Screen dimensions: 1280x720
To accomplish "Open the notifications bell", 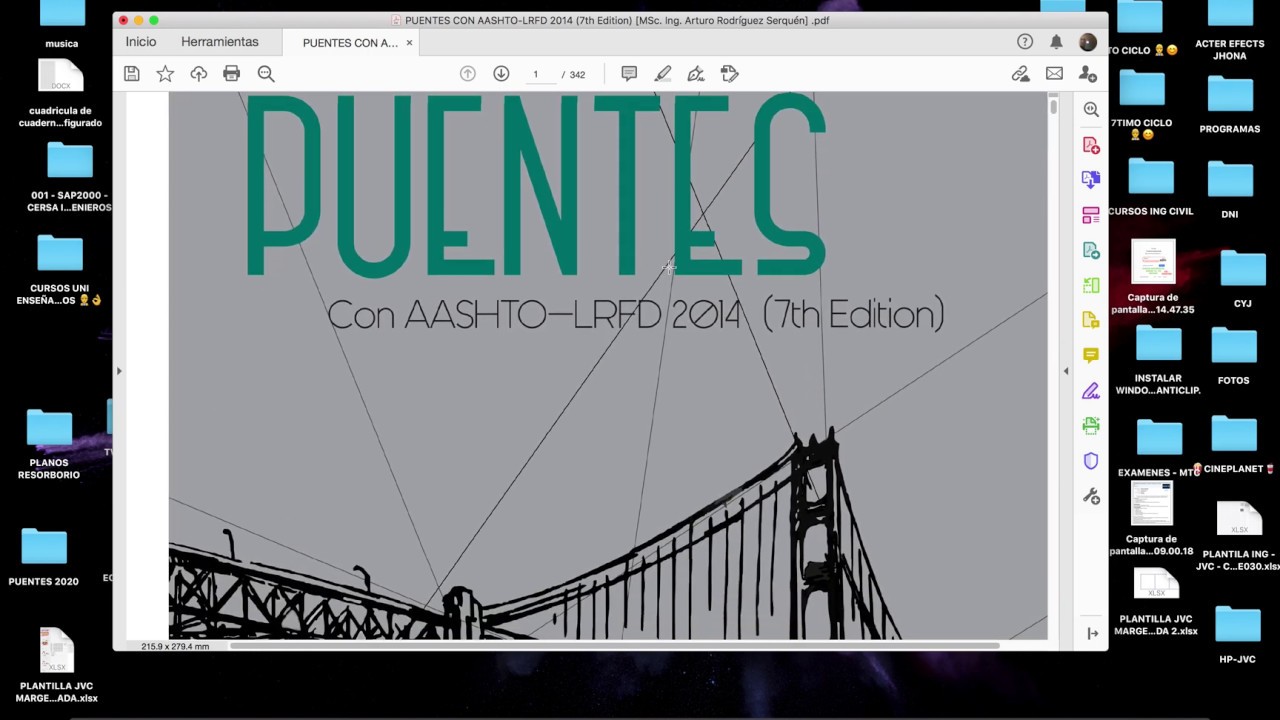I will (x=1056, y=42).
